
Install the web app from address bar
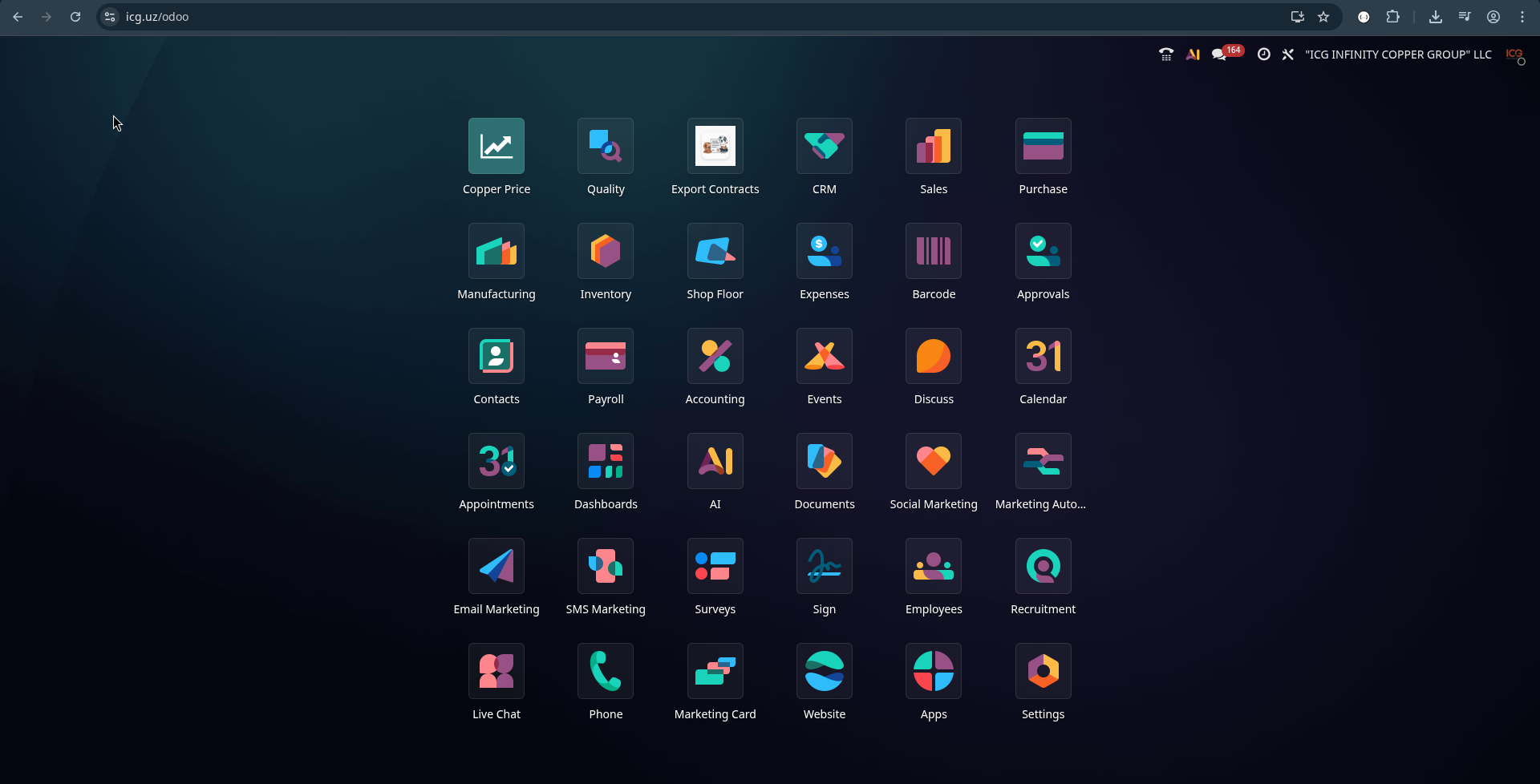(1297, 17)
